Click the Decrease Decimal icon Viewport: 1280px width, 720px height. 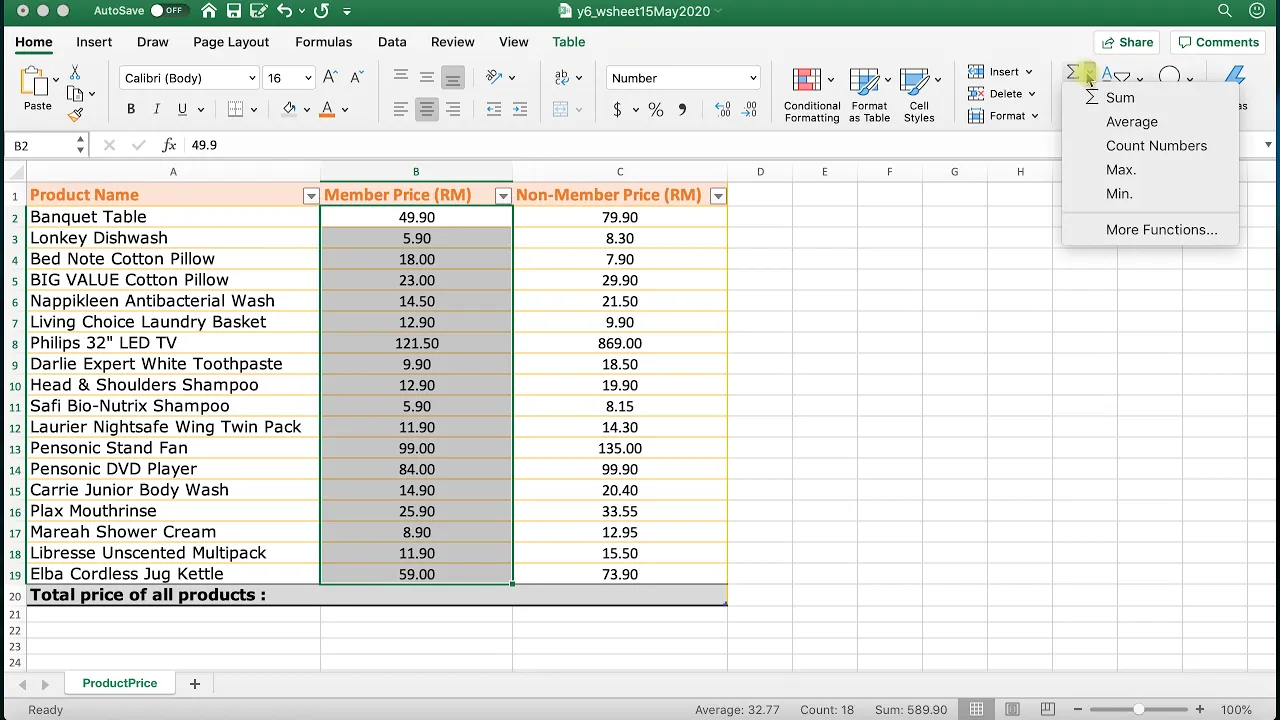pos(750,109)
